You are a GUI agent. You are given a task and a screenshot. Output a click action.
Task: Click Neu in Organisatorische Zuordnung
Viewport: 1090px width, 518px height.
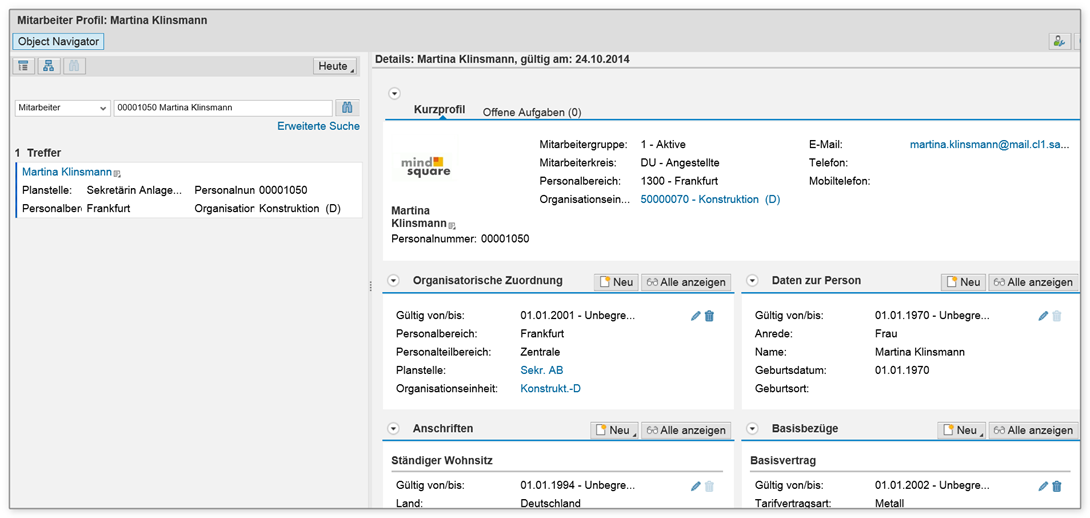pyautogui.click(x=616, y=282)
